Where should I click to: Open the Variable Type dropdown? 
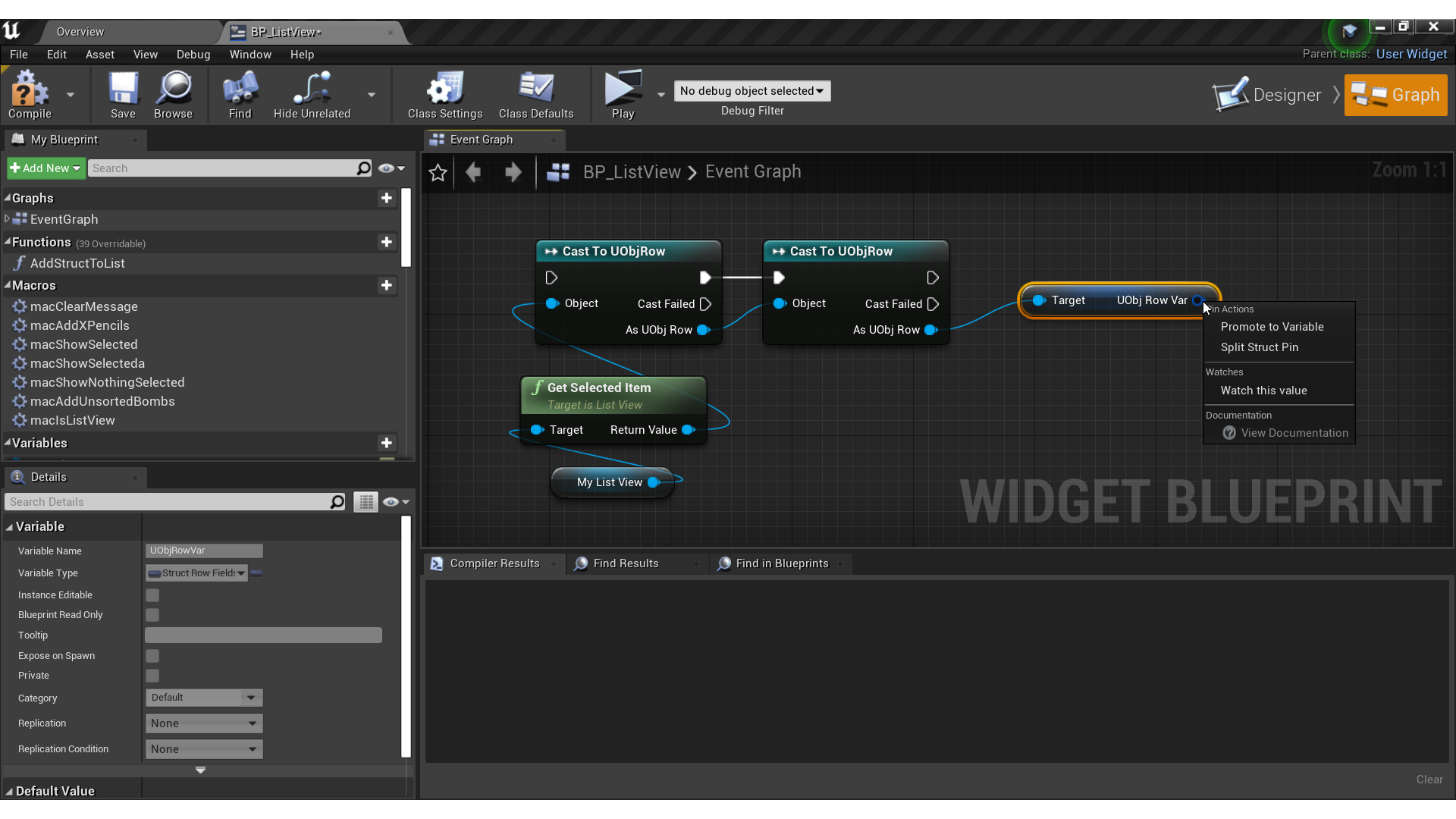click(x=196, y=573)
